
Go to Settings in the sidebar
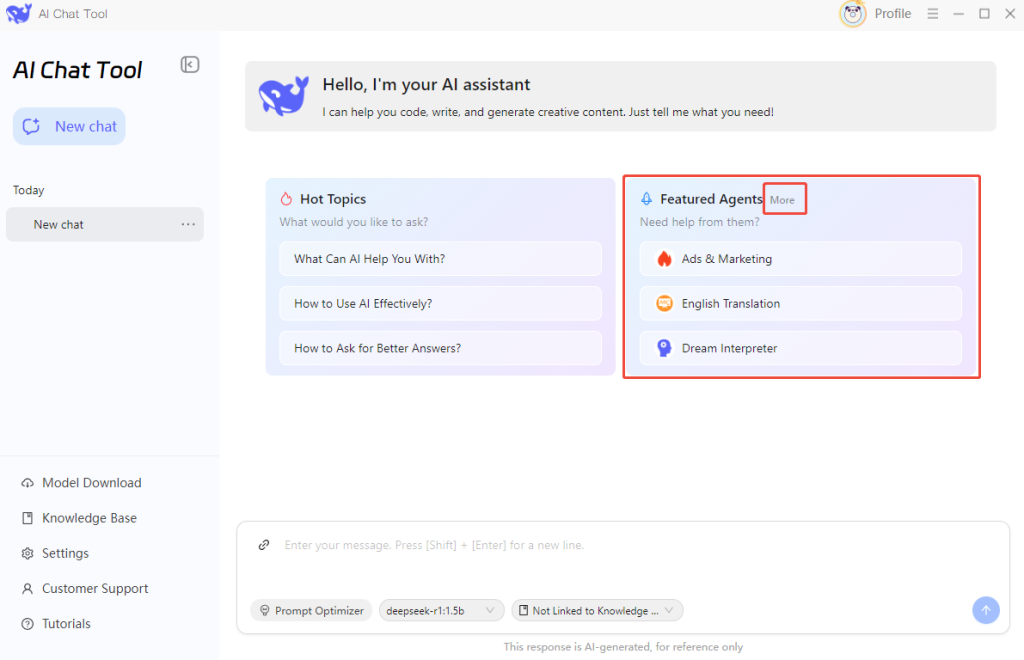click(x=65, y=553)
